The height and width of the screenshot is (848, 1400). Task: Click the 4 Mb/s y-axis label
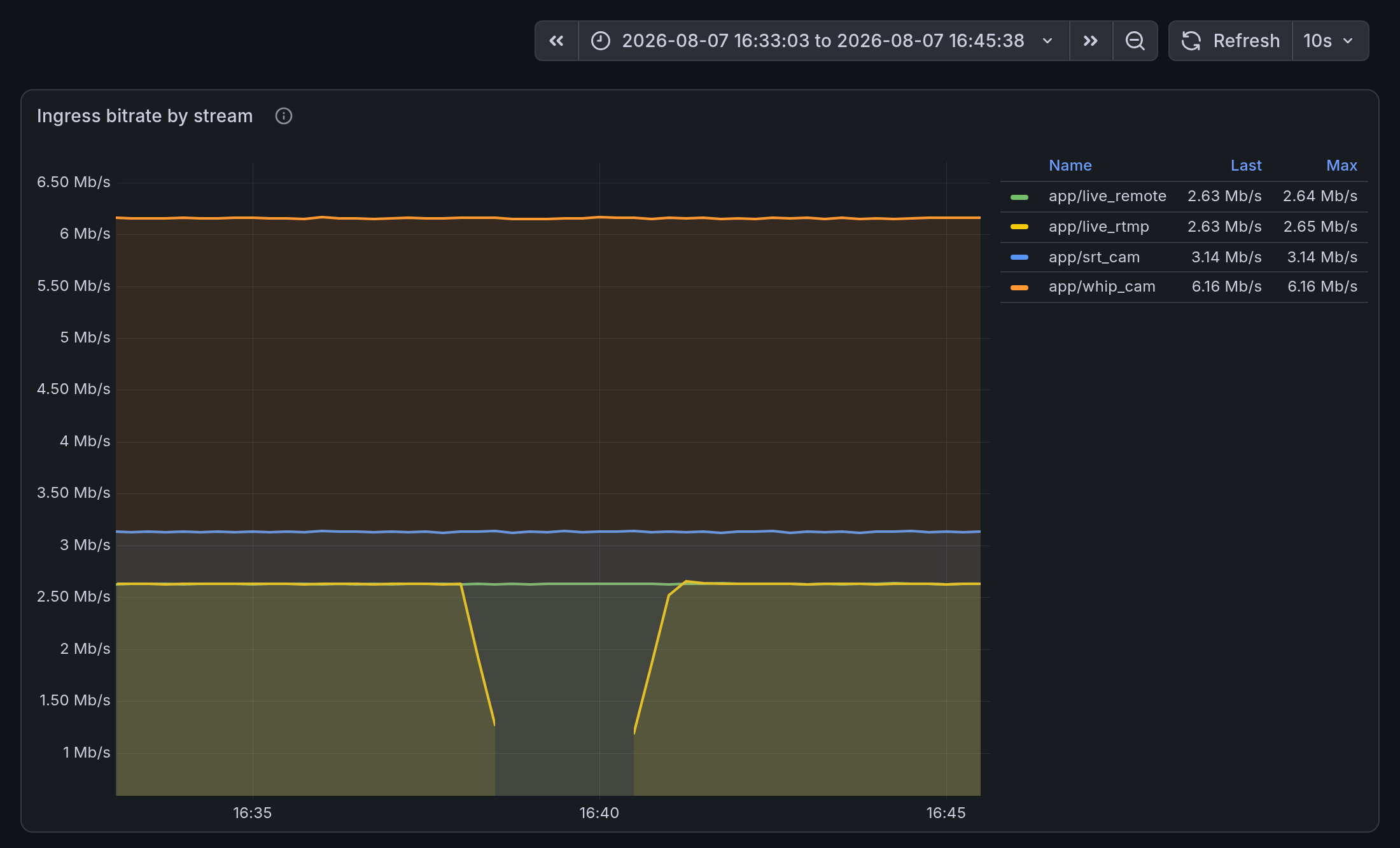click(85, 441)
